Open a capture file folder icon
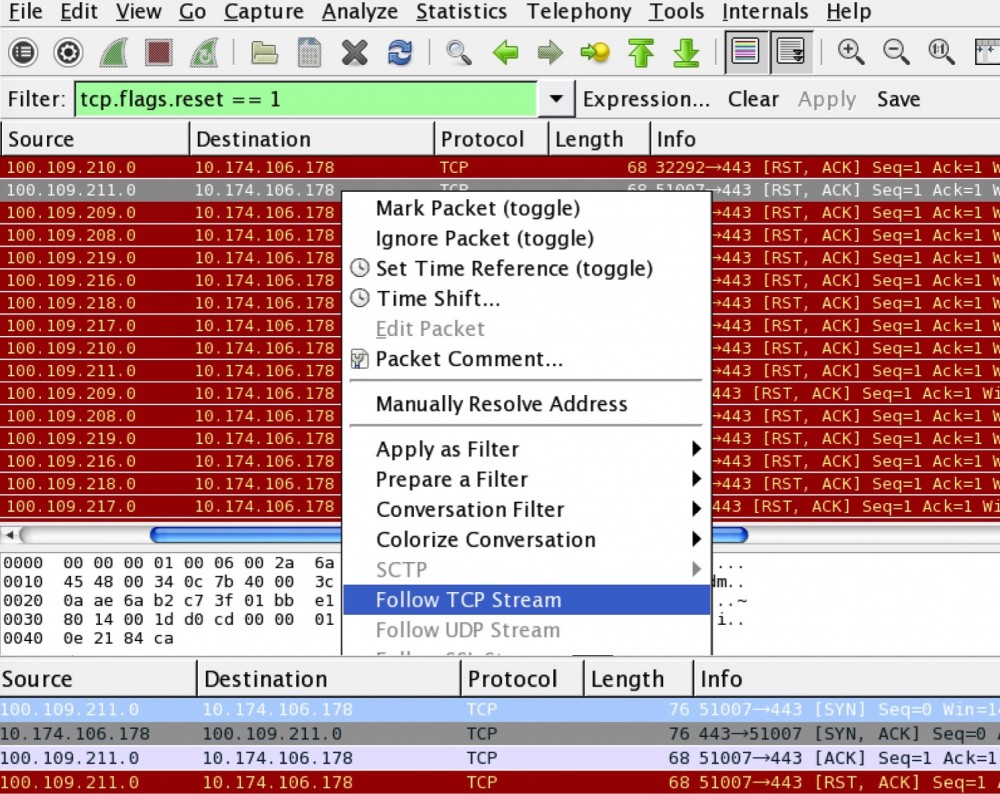 [263, 52]
